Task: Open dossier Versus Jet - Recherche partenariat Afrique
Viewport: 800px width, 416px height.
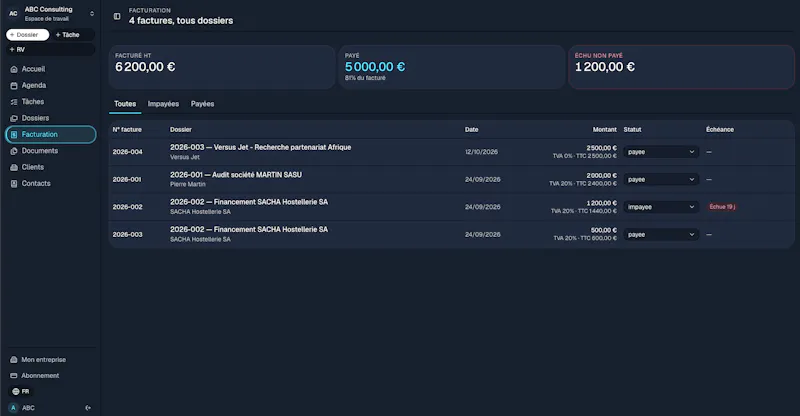Action: pyautogui.click(x=260, y=147)
